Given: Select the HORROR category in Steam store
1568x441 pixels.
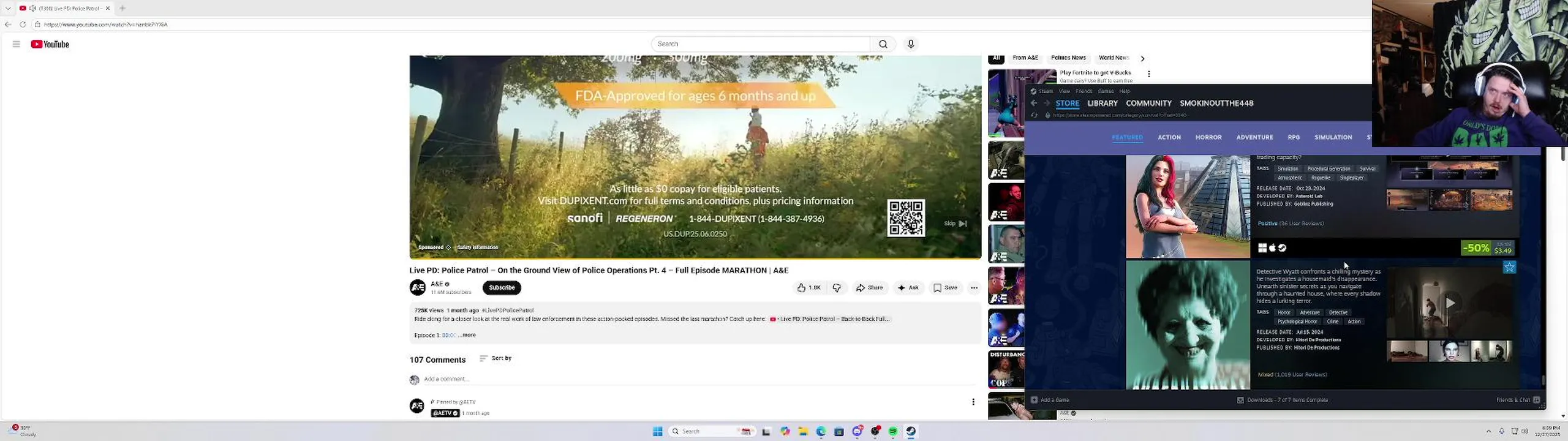Looking at the screenshot, I should [1208, 137].
